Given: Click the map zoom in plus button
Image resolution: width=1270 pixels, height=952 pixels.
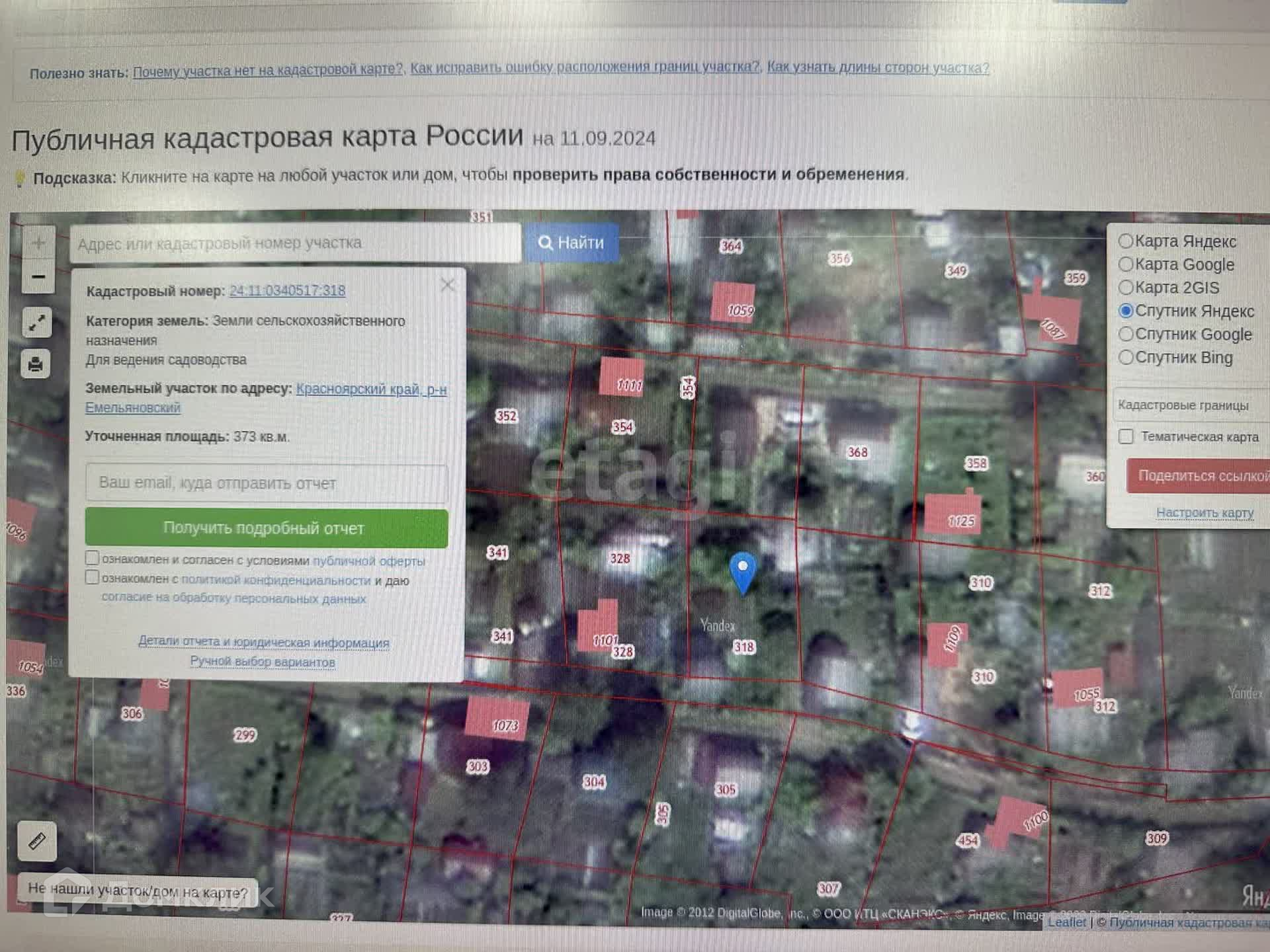Looking at the screenshot, I should tap(38, 243).
